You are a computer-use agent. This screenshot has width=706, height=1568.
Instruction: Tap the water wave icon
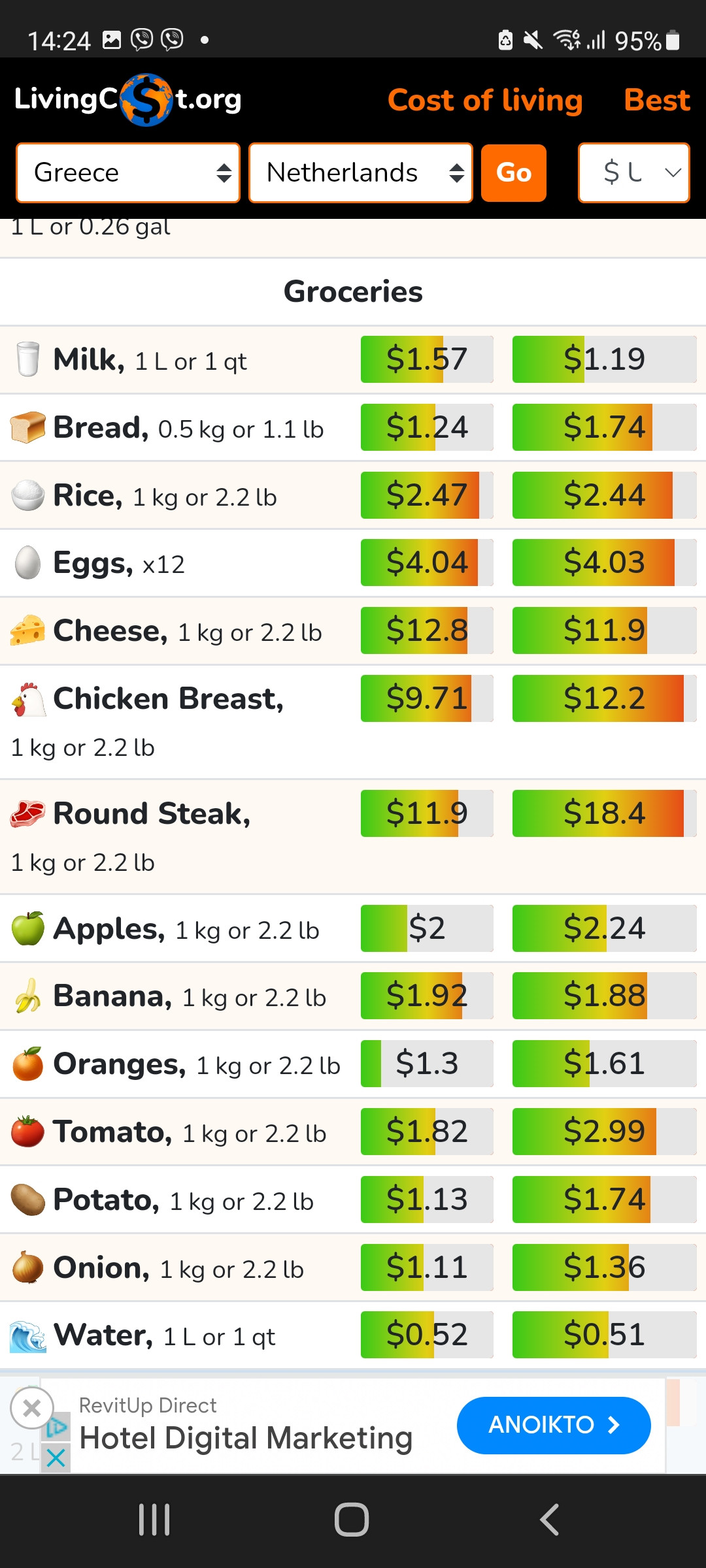28,1336
